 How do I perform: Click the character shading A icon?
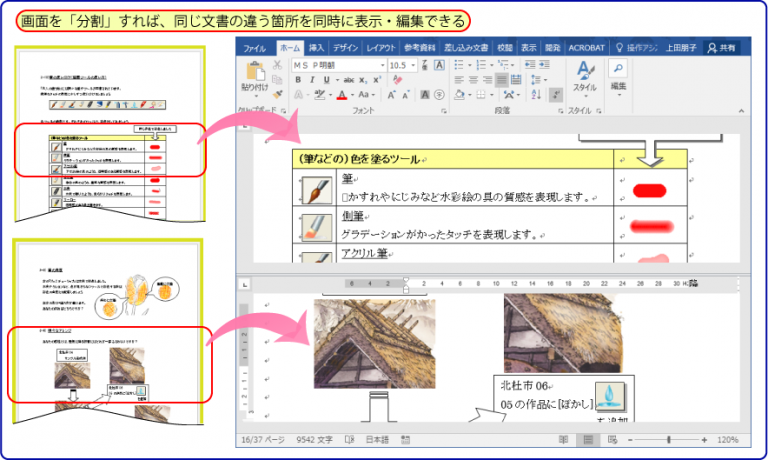click(425, 95)
